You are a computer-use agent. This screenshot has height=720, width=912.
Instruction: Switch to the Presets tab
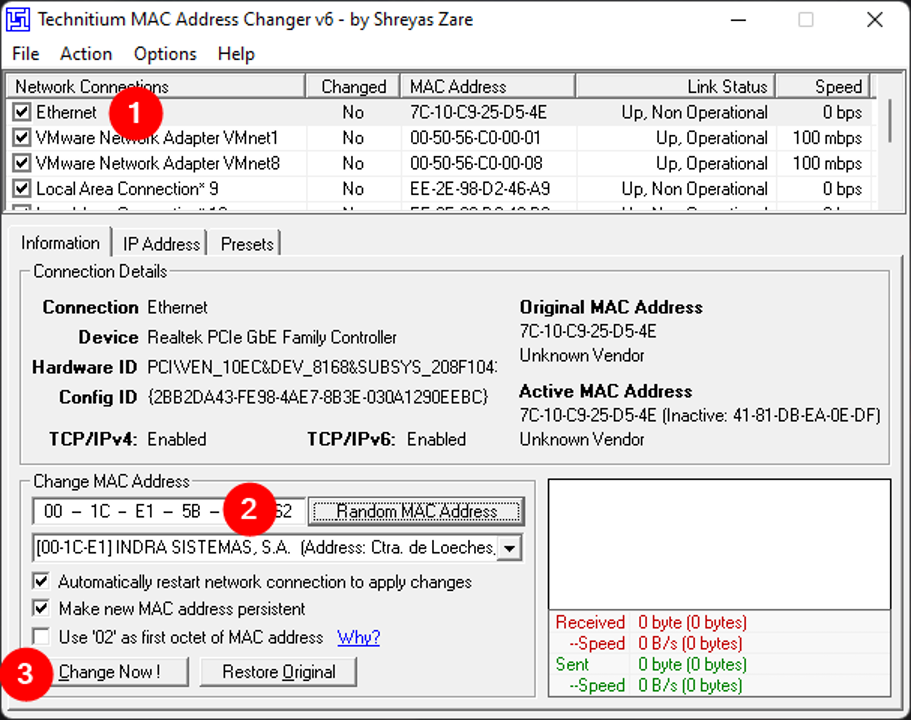pos(245,243)
